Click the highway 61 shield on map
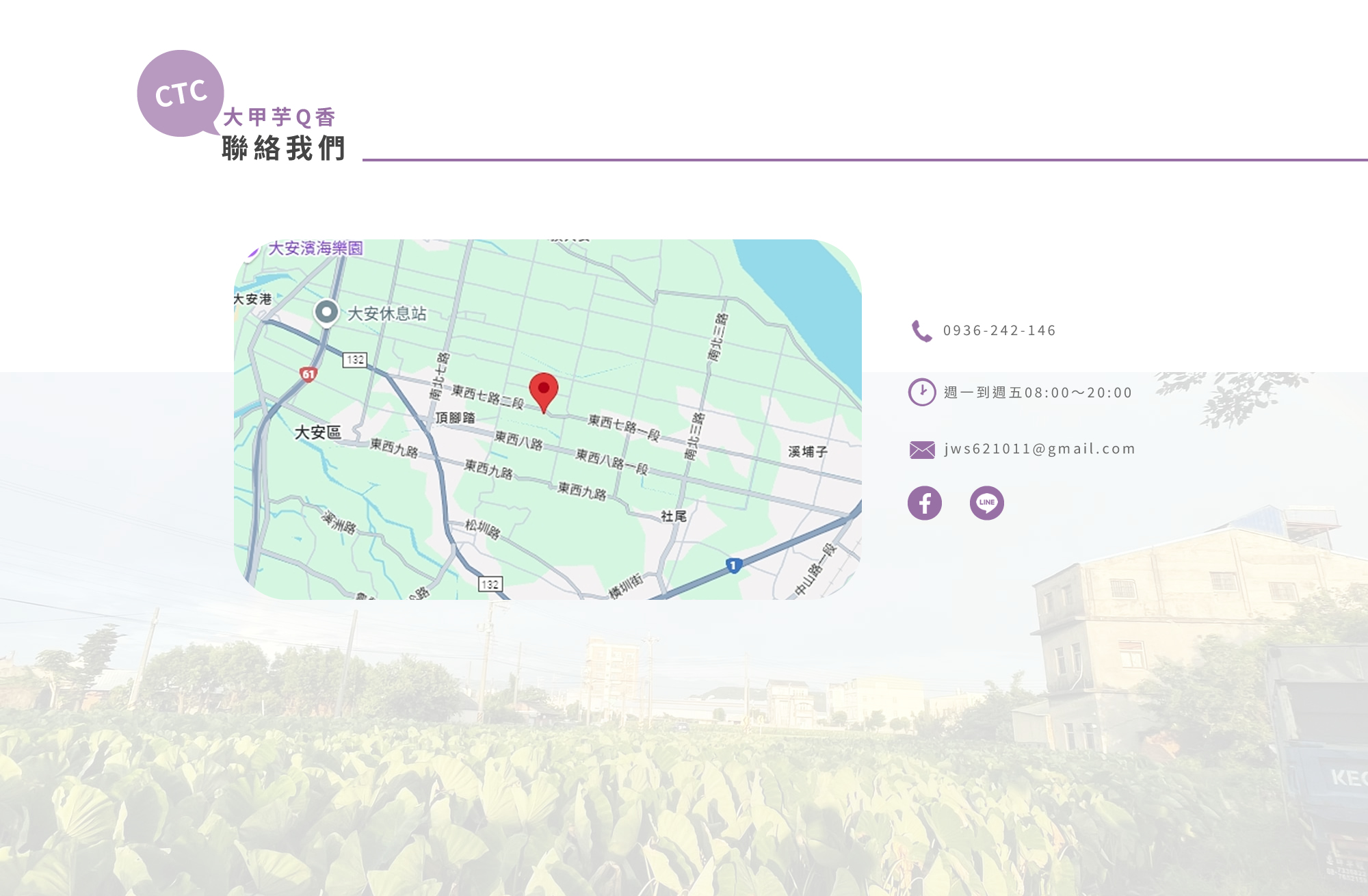The height and width of the screenshot is (896, 1368). [x=308, y=374]
